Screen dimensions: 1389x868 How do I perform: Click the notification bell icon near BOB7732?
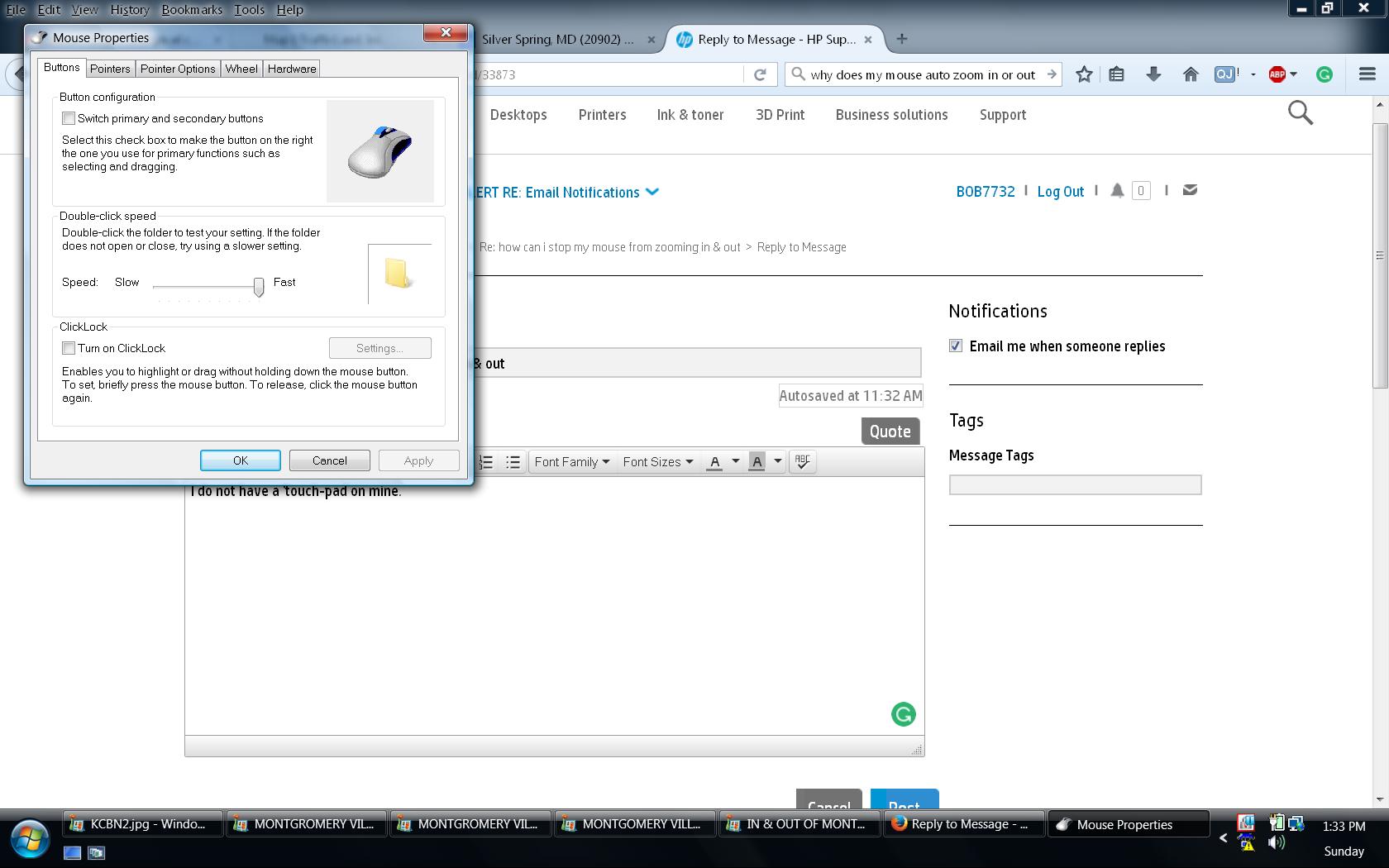click(x=1117, y=190)
